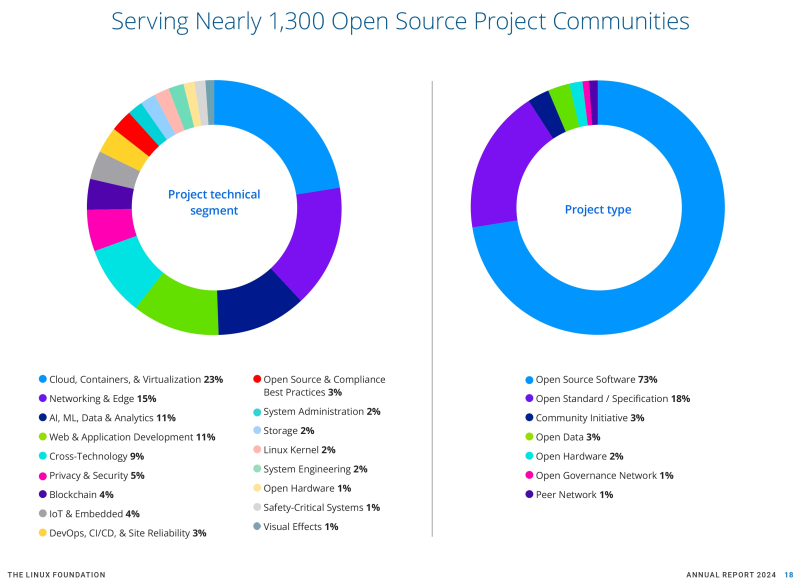Select the "Project technical segment" center label
The height and width of the screenshot is (581, 800).
click(214, 202)
